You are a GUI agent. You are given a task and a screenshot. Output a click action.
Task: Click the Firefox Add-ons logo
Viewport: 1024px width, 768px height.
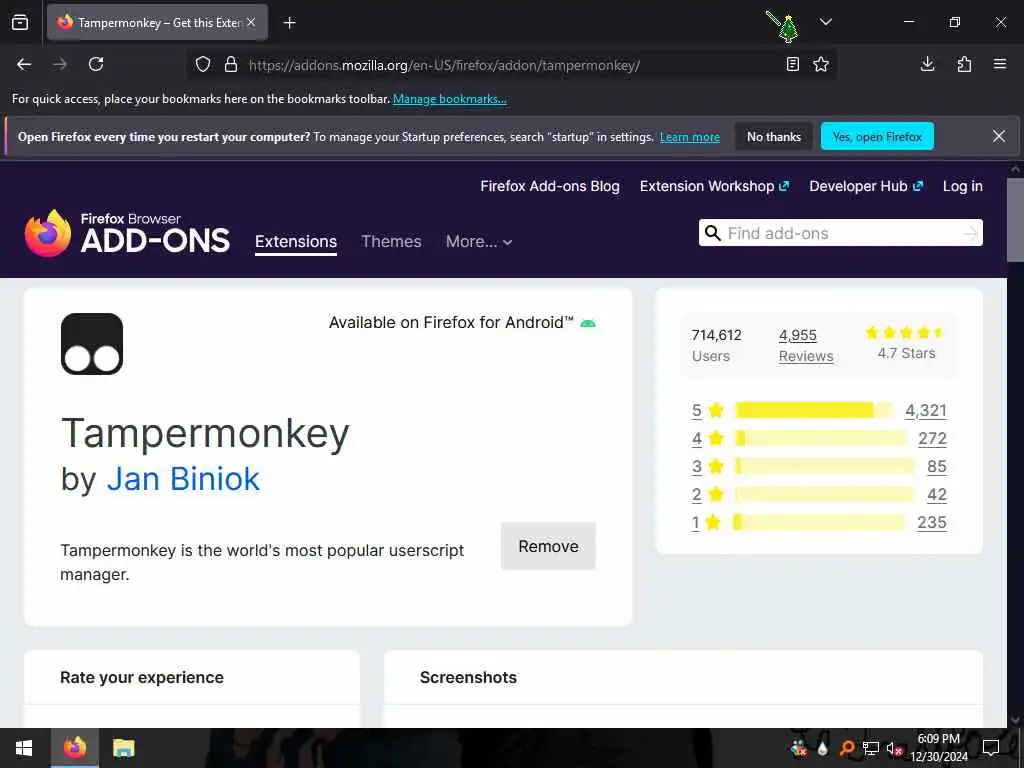tap(127, 233)
